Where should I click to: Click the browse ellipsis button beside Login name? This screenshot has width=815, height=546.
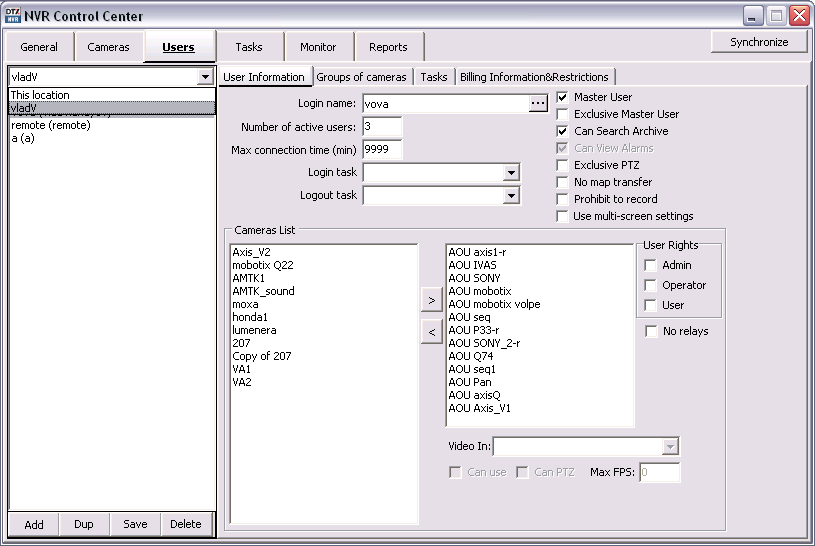[x=538, y=103]
